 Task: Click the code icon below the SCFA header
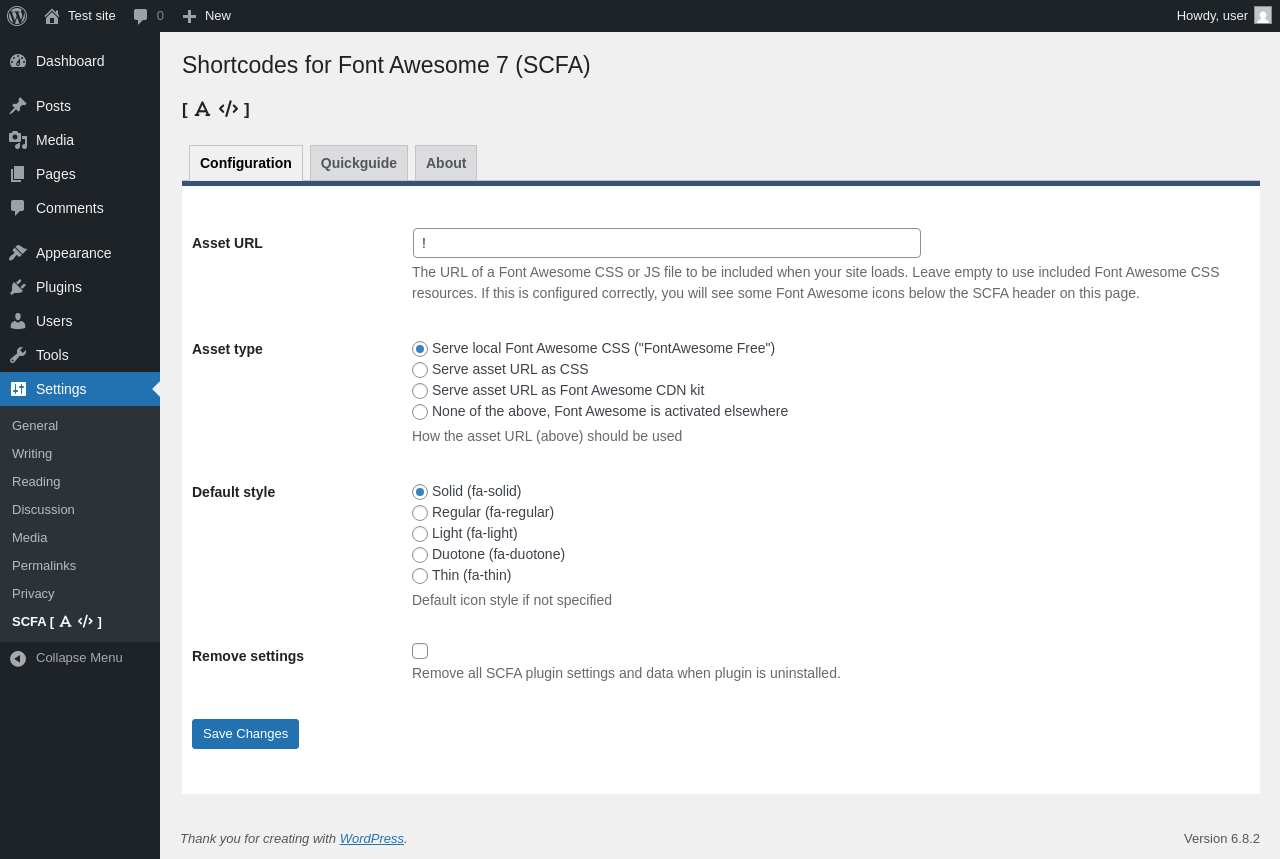228,109
